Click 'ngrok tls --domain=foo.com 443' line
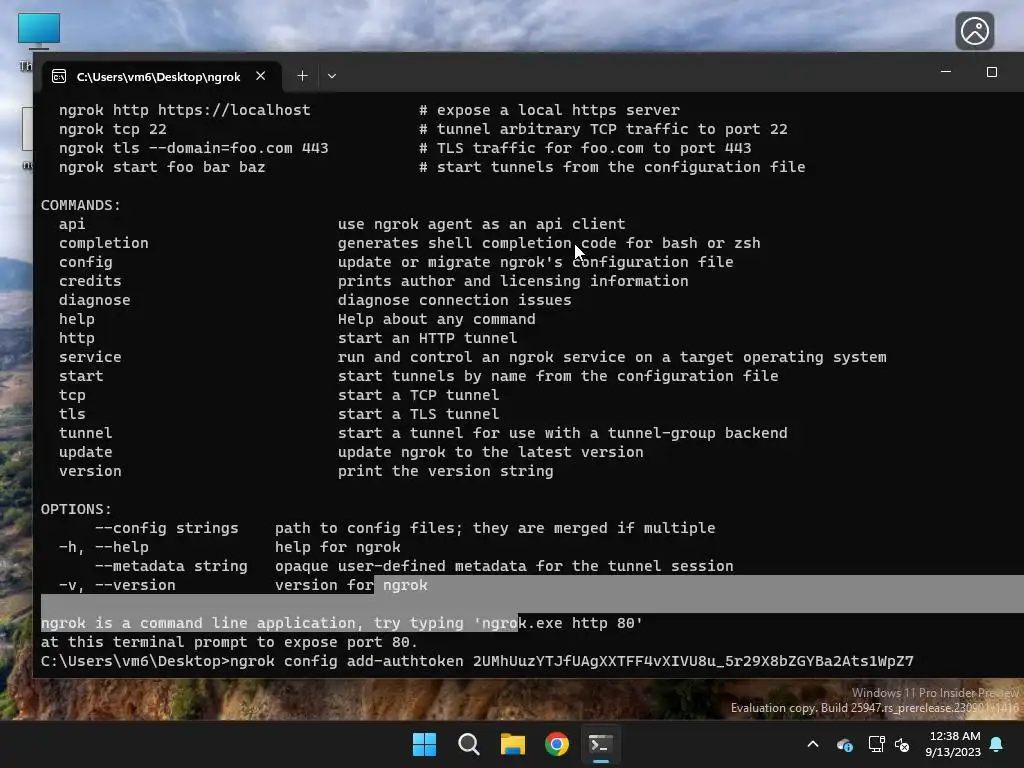1024x768 pixels. tap(193, 148)
